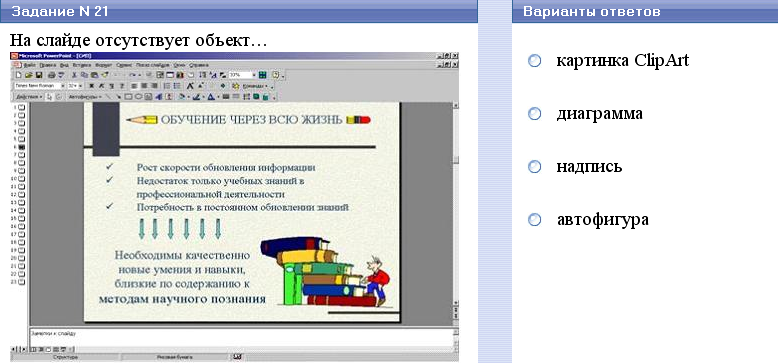Toggle Underline formatting button

[x=111, y=86]
